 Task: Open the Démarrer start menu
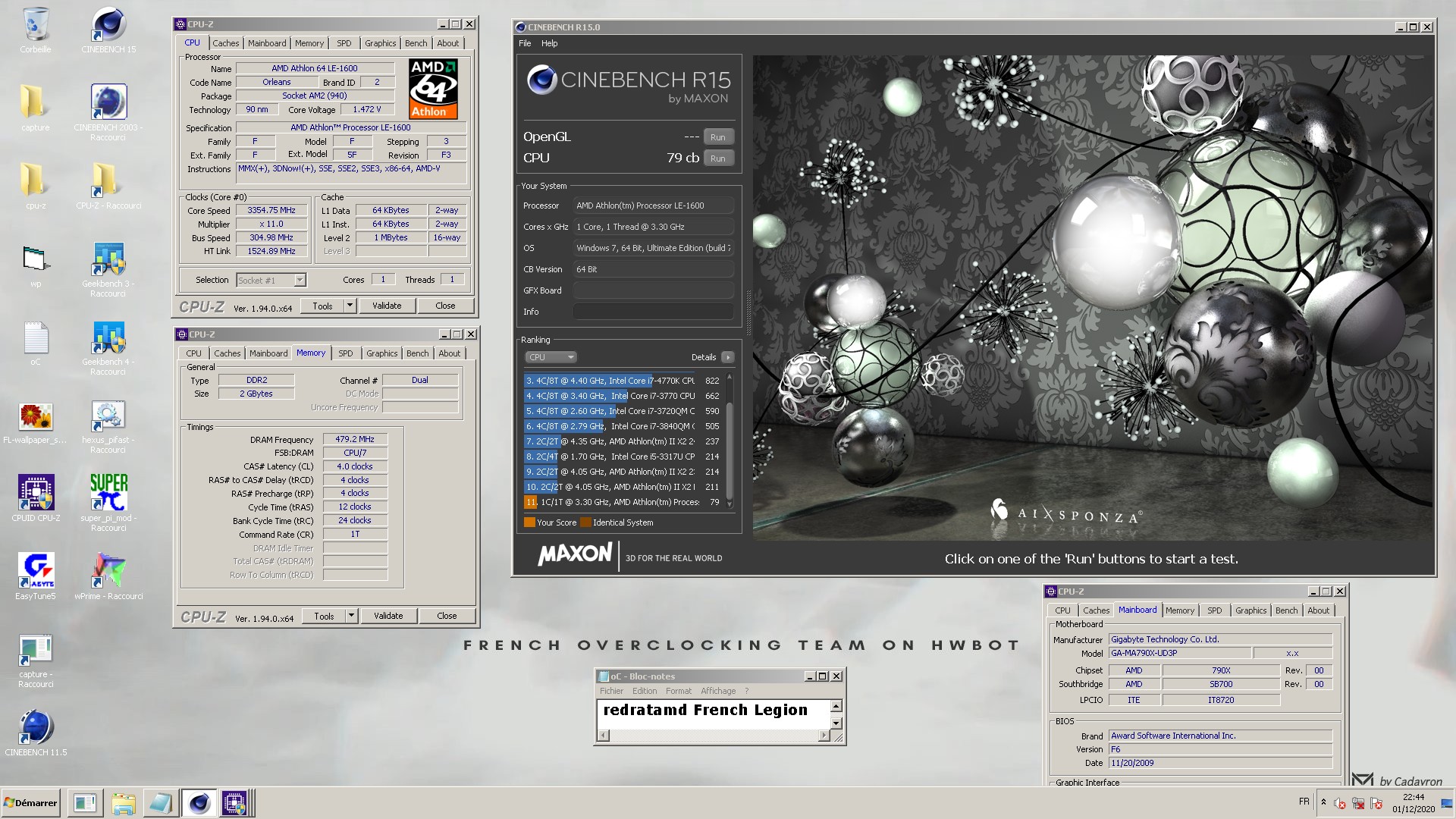tap(30, 803)
